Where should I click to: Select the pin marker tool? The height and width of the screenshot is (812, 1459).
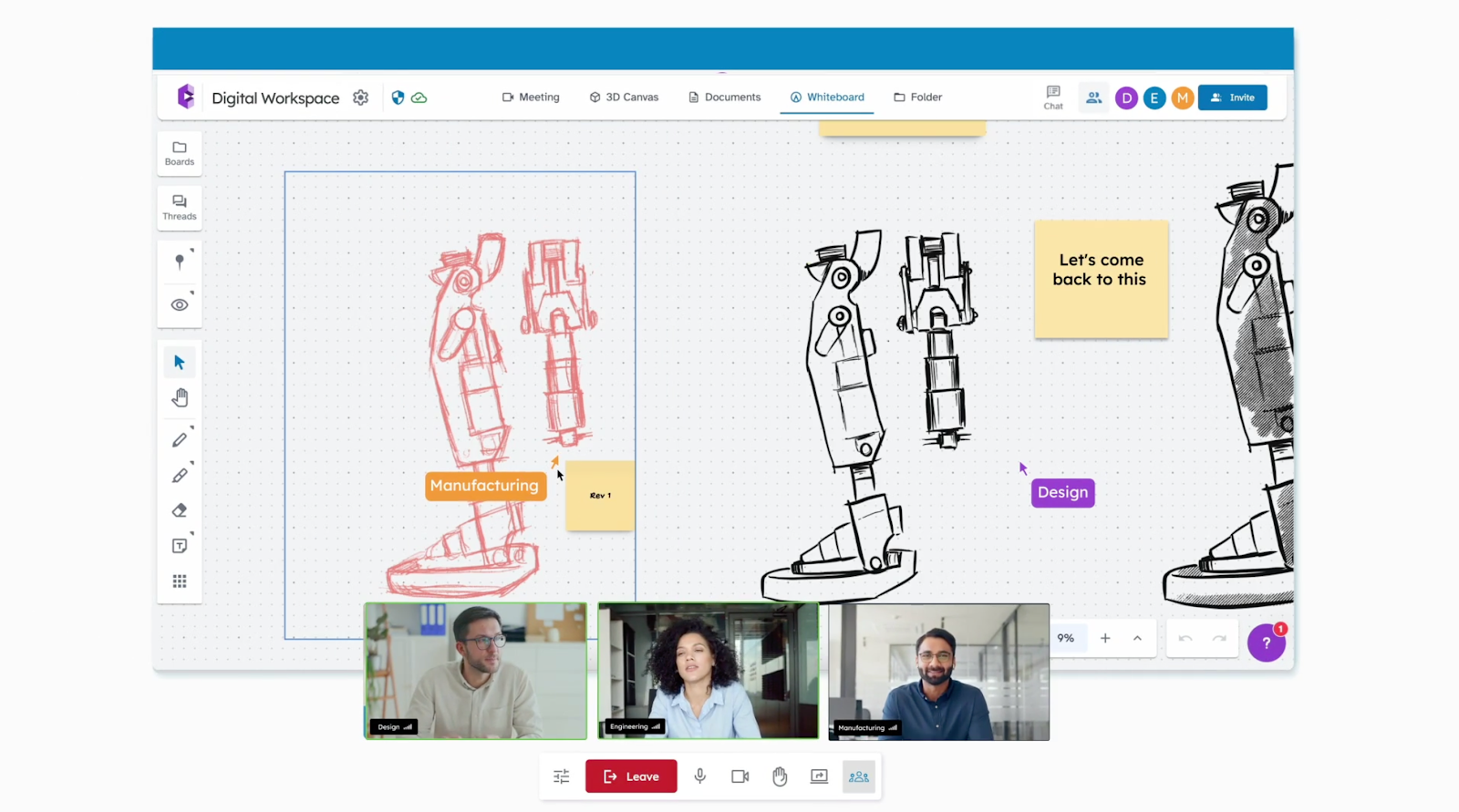[x=180, y=262]
